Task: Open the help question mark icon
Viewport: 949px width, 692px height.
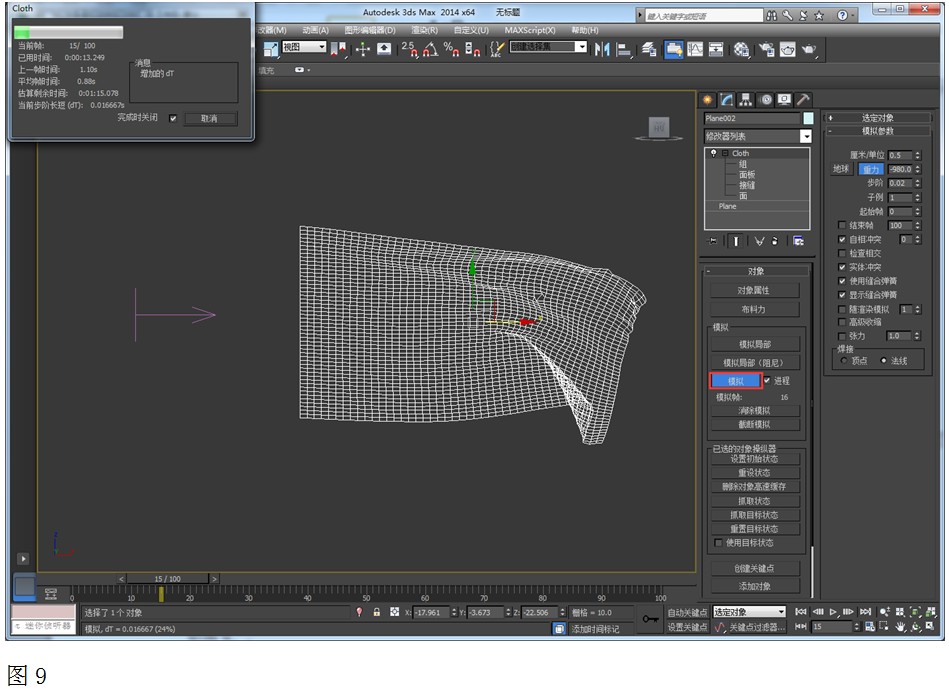Action: (x=842, y=16)
